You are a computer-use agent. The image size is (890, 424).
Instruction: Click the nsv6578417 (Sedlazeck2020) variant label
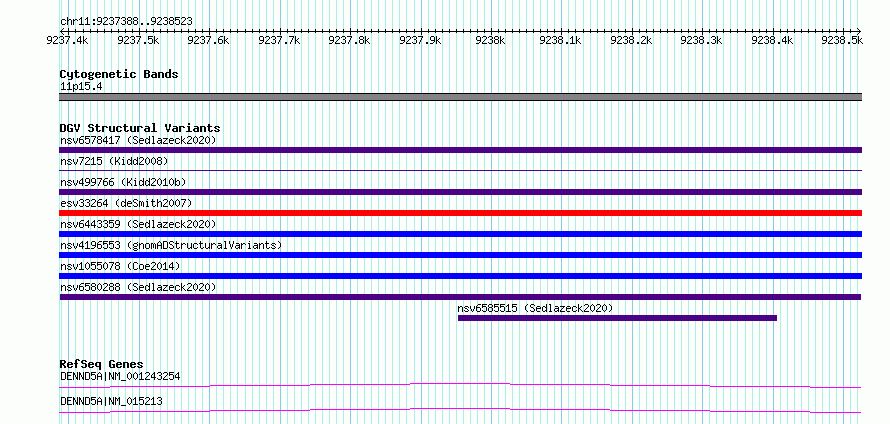tap(138, 140)
